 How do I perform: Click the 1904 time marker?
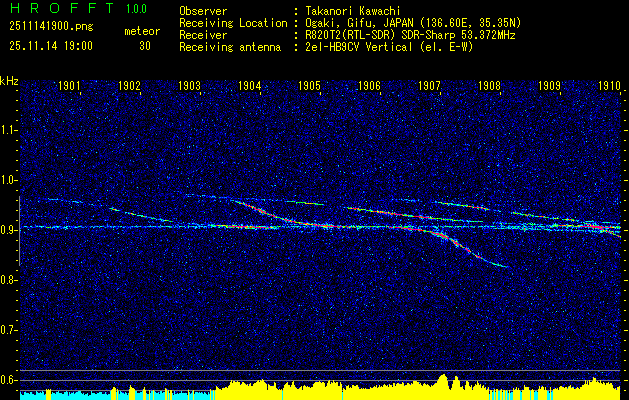pyautogui.click(x=250, y=85)
